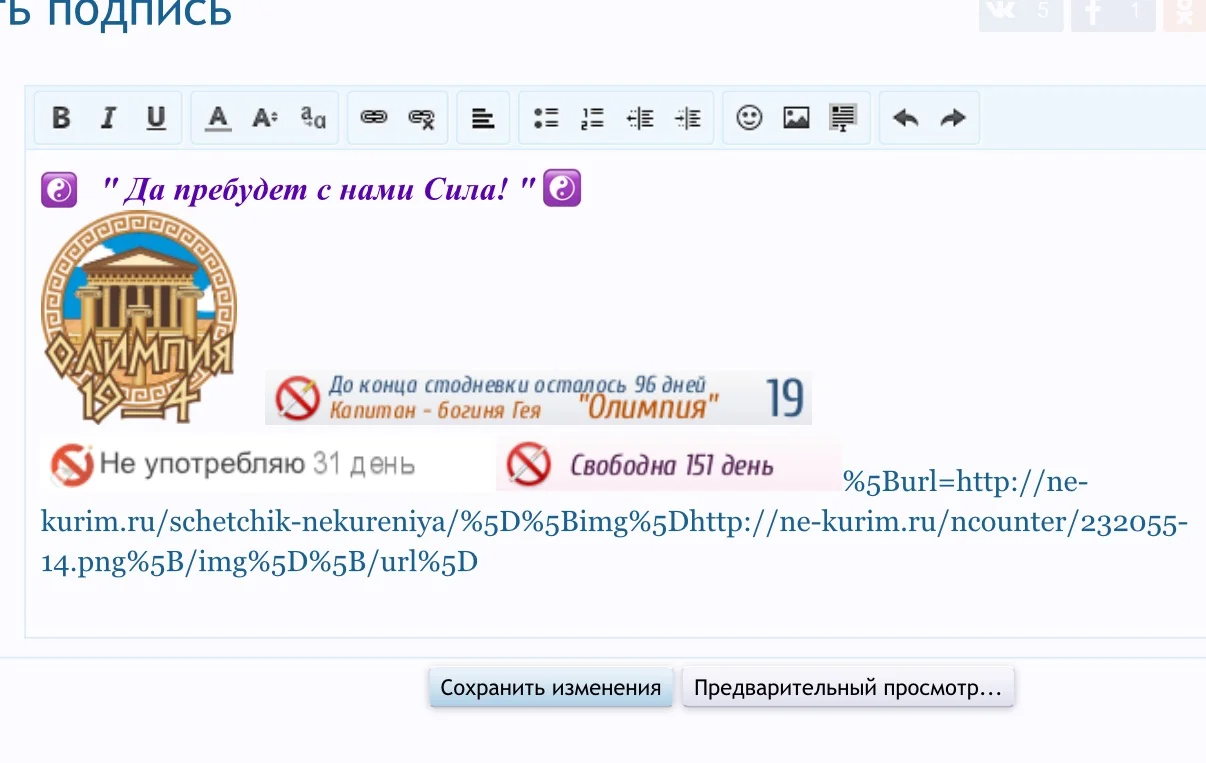Click the 14.png%5B/img%5D%5B/url%5D text line
1206x763 pixels.
coord(259,562)
